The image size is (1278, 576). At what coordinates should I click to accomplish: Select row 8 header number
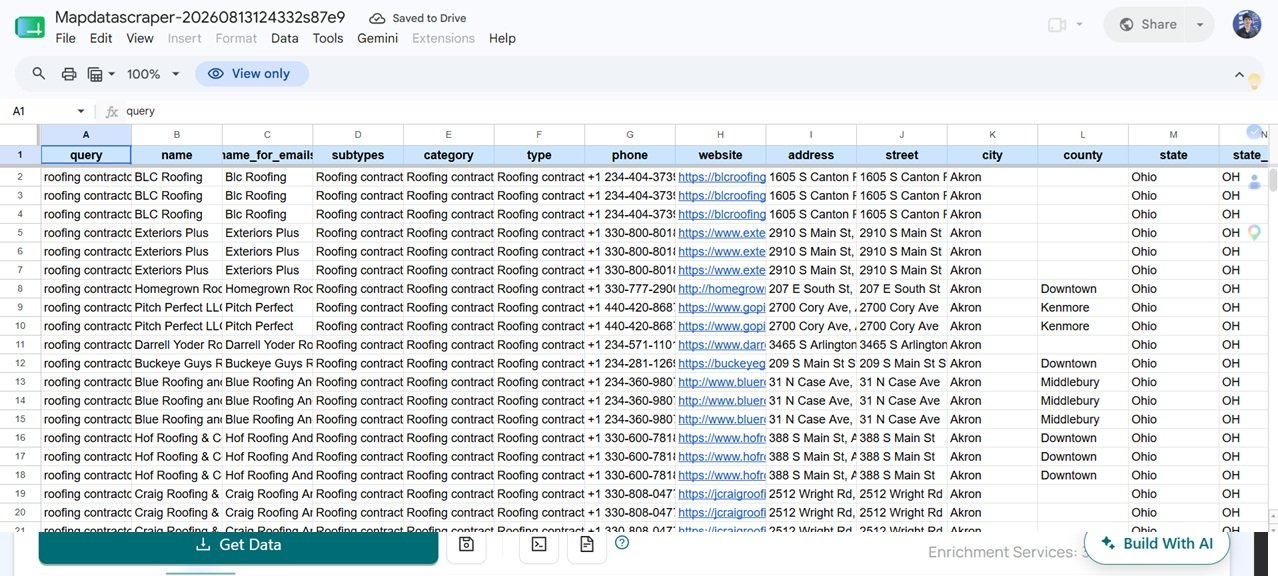coord(20,289)
